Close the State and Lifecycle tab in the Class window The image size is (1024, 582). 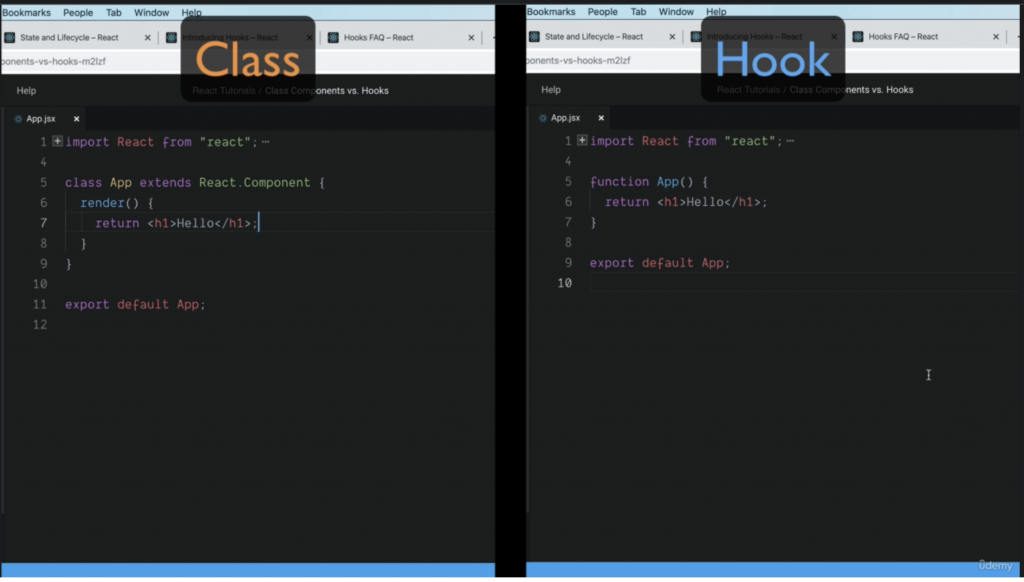tap(148, 38)
